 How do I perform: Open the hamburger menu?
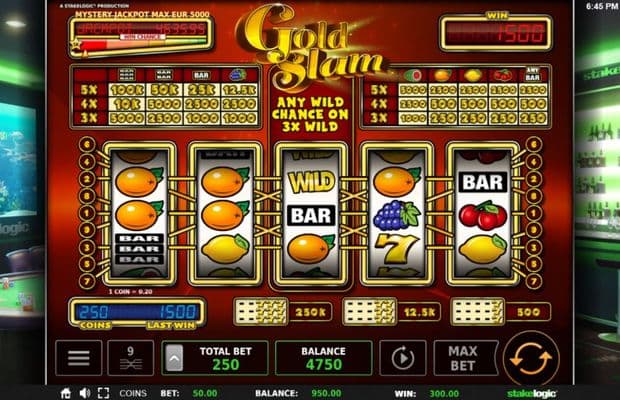coord(79,358)
